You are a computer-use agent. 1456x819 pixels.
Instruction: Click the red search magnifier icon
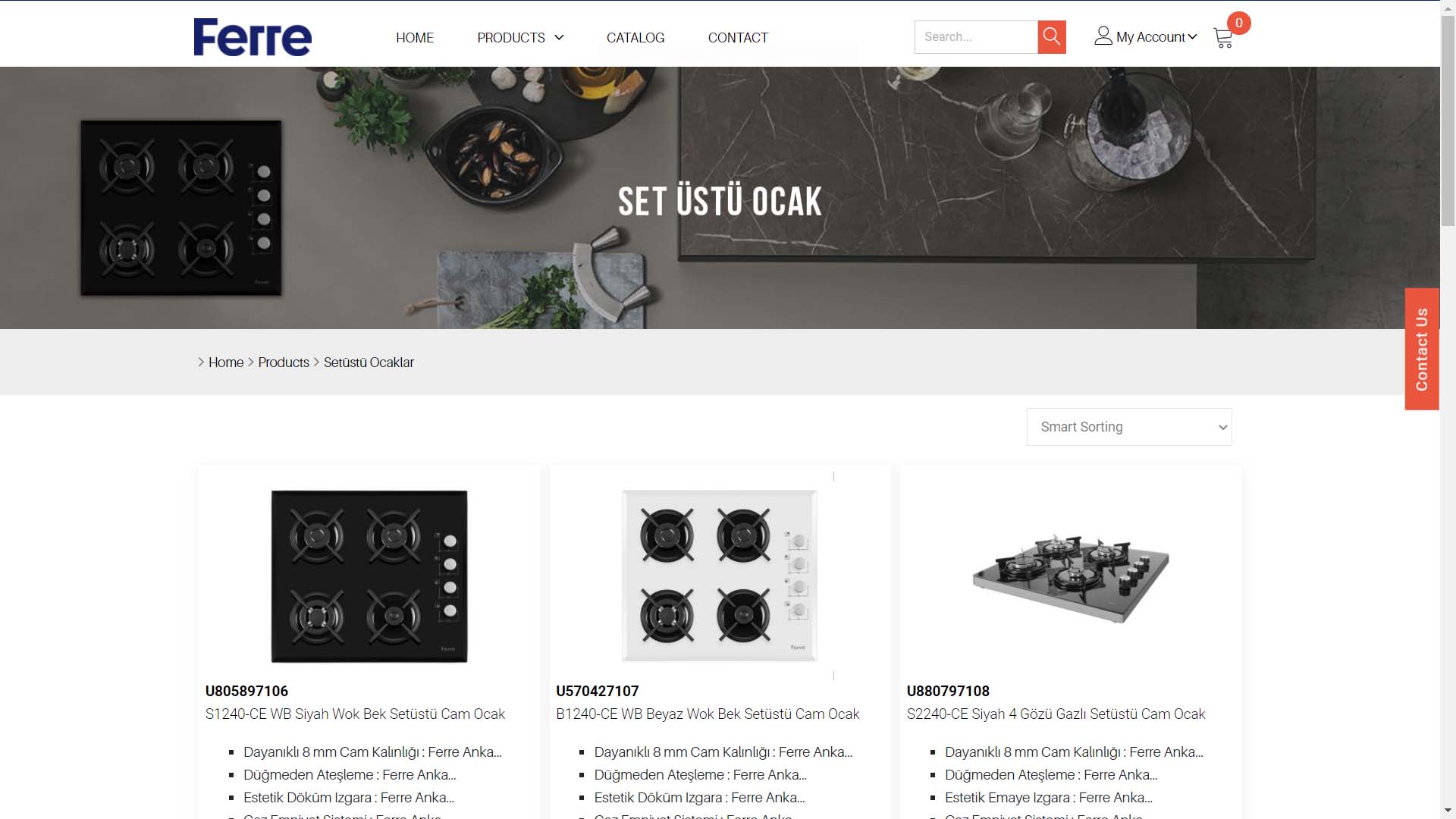pos(1052,36)
